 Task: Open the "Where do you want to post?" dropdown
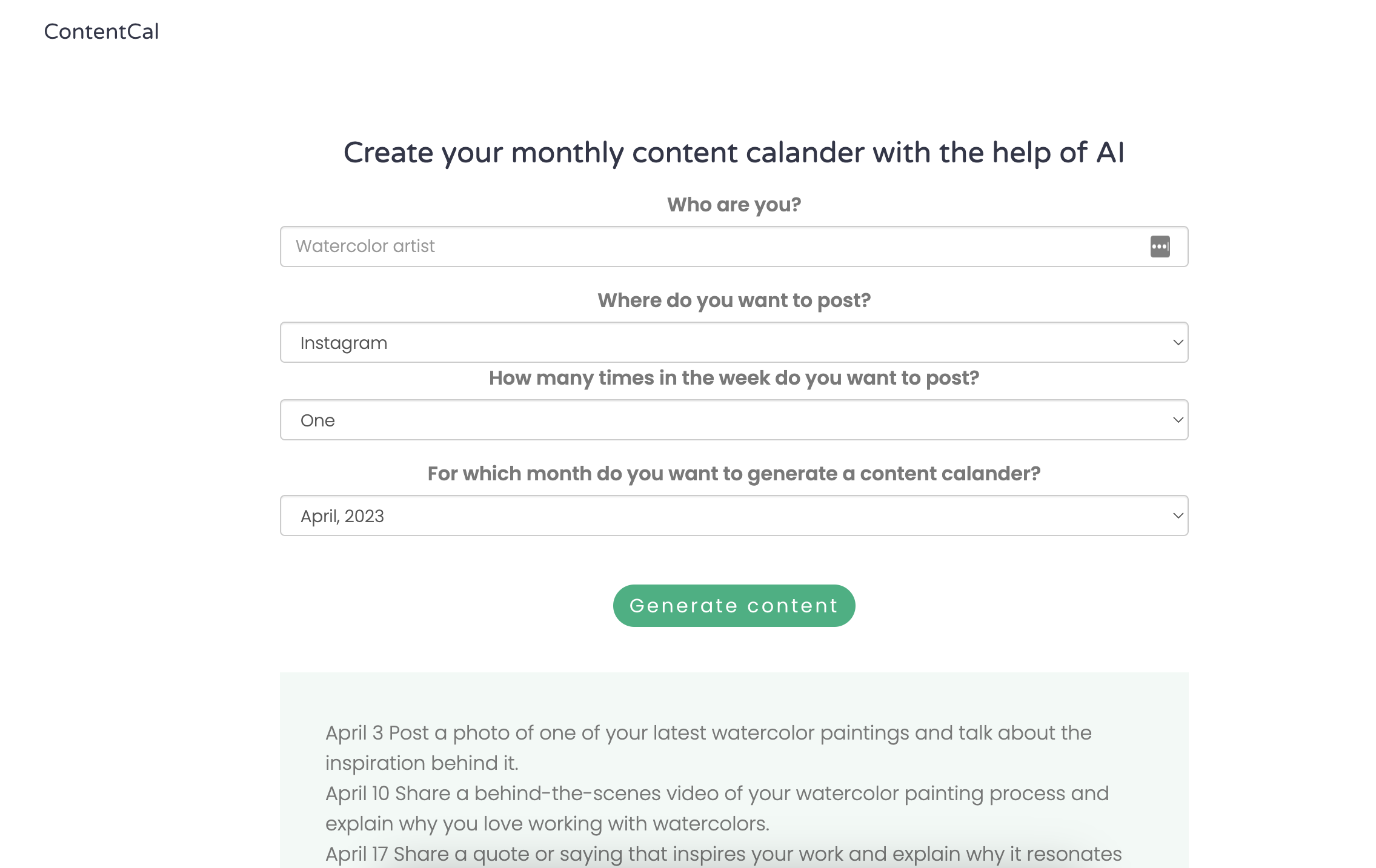734,342
